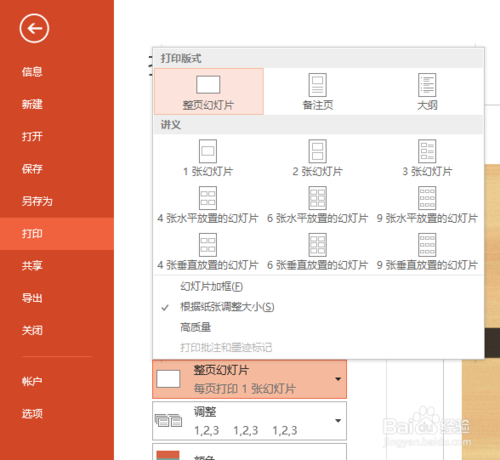The width and height of the screenshot is (500, 460).
Task: Select 9 张水平放置的幻灯片 handout icon
Action: pos(427,198)
